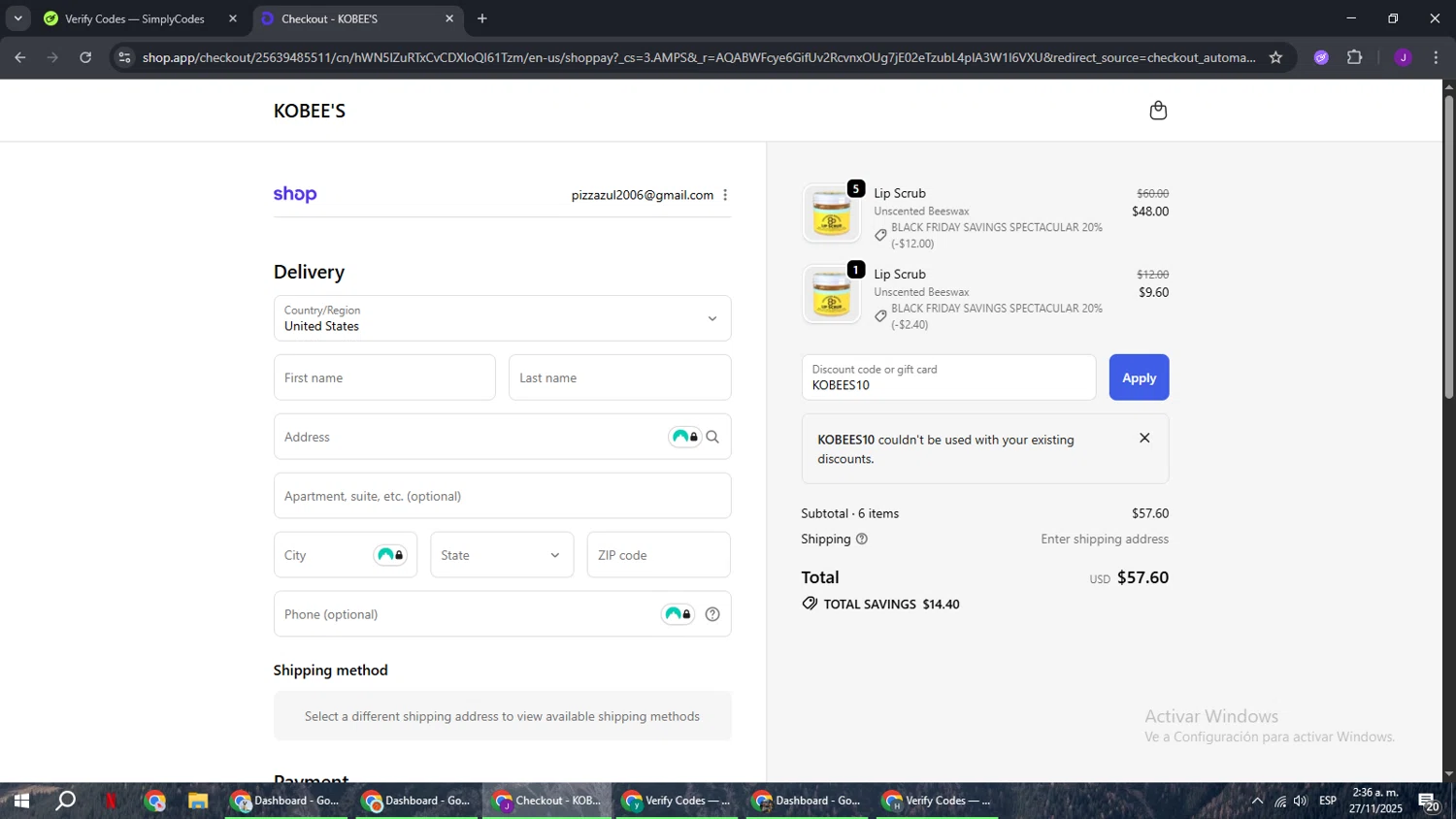
Task: Show hidden system tray icons
Action: [1257, 801]
